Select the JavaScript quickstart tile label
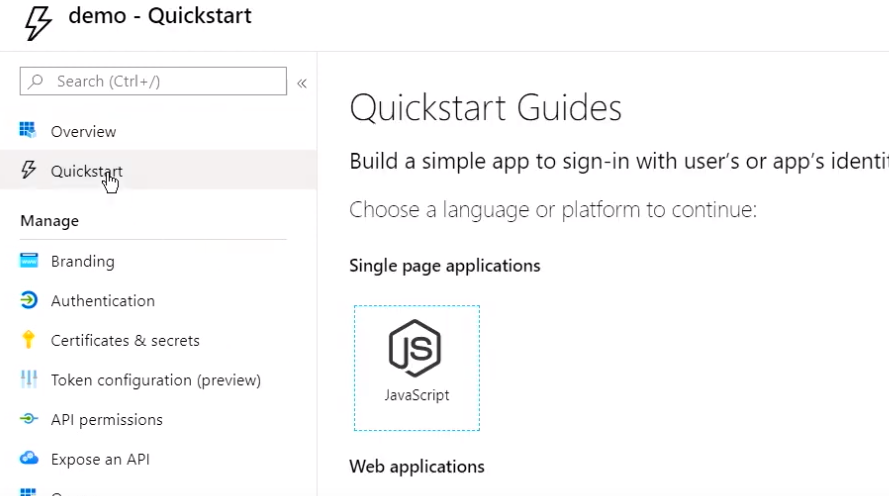This screenshot has width=889, height=496. point(417,395)
